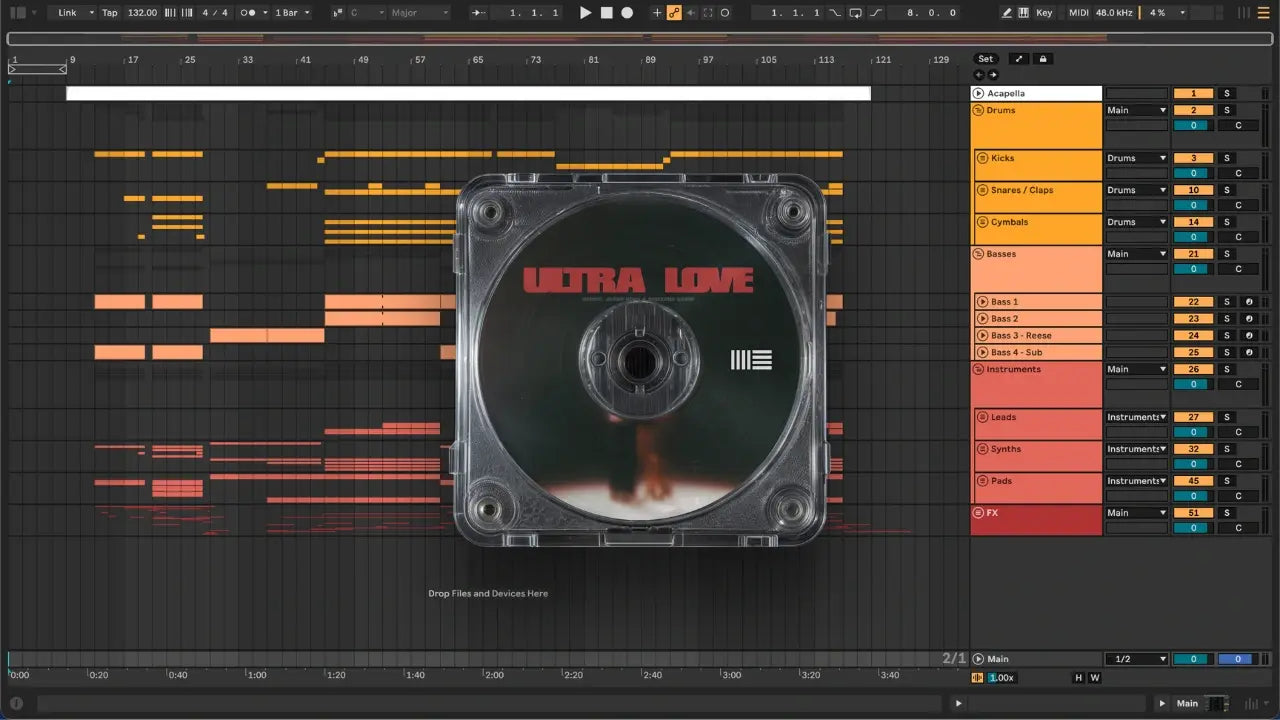Enable Follow playback icon
The width and height of the screenshot is (1280, 720).
coord(480,13)
